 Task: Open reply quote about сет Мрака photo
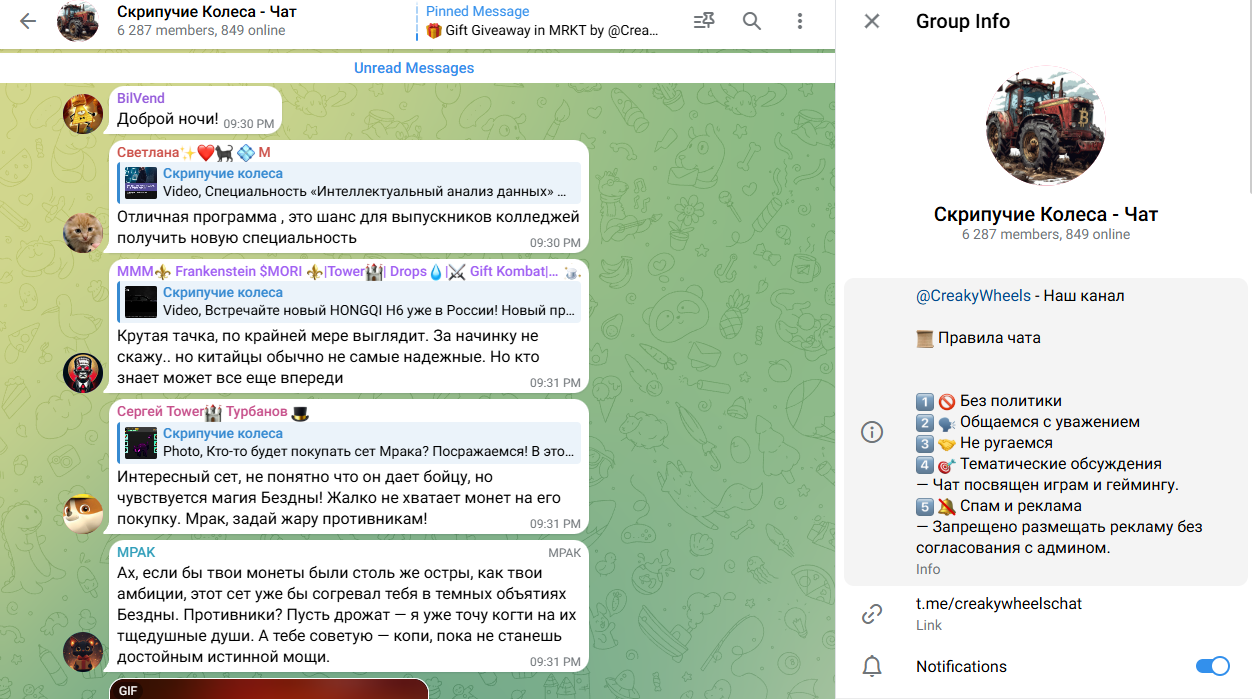click(349, 443)
